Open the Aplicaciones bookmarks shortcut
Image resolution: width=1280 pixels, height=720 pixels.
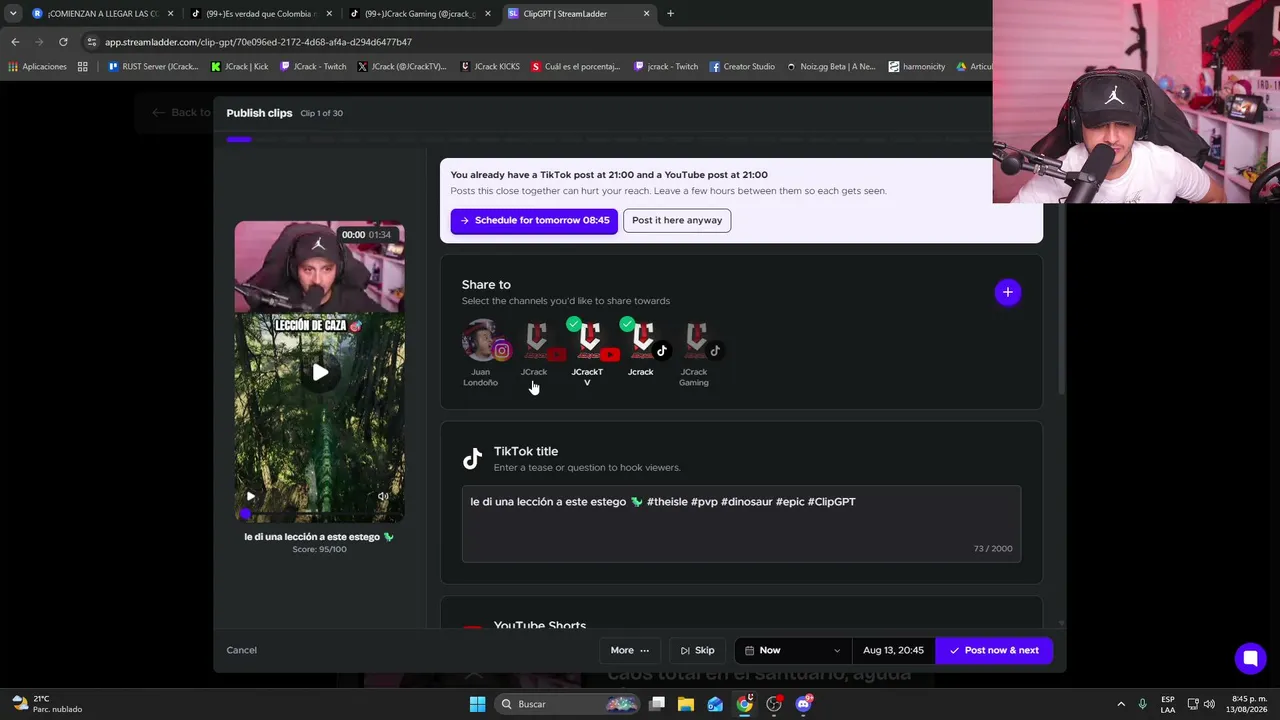[37, 67]
